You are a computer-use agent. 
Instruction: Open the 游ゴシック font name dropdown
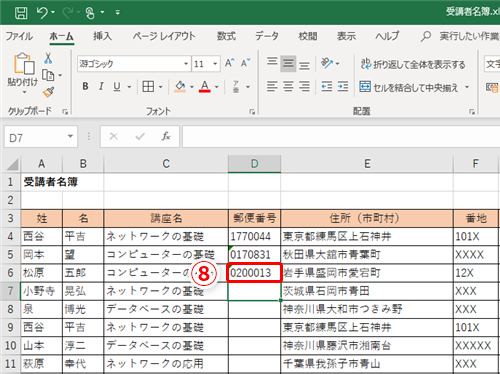[186, 63]
